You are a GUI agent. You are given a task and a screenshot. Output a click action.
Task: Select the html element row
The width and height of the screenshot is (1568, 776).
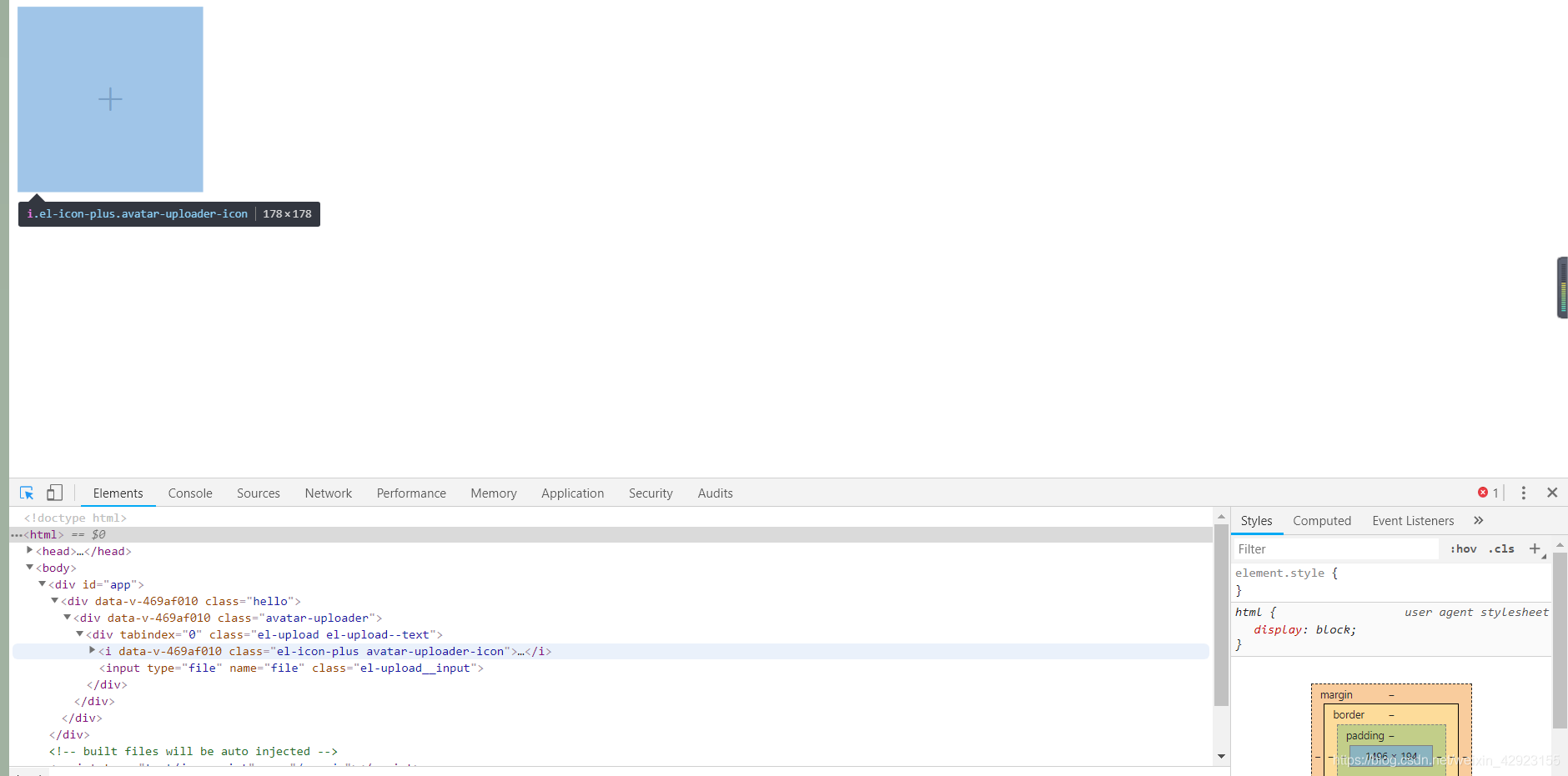tap(611, 535)
